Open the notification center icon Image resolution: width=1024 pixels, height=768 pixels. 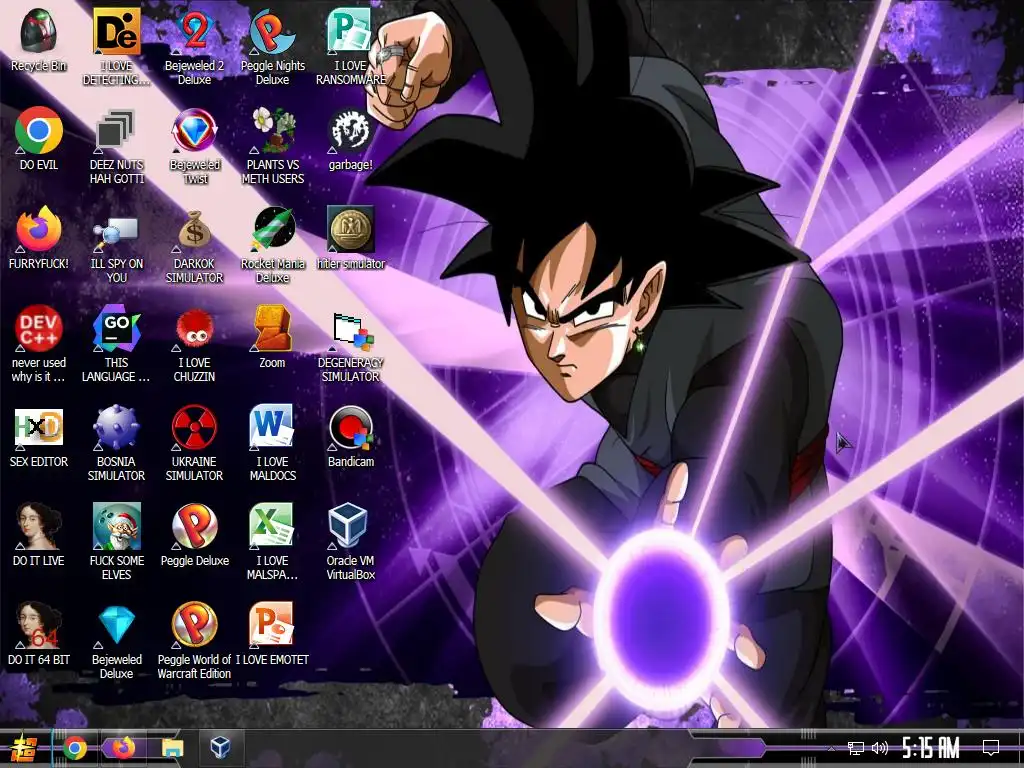pos(991,748)
